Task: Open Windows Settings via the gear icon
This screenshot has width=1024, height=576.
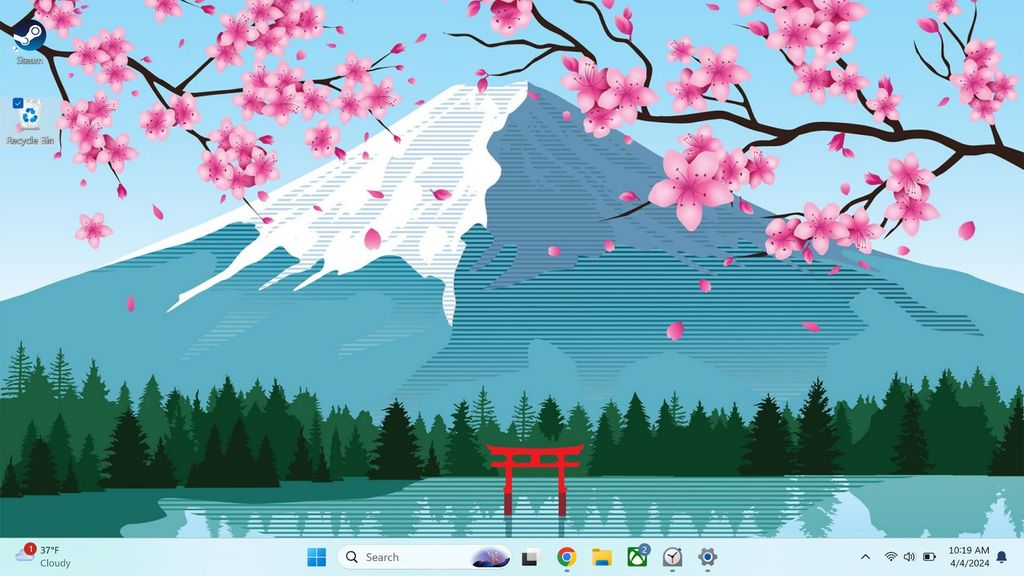Action: 709,557
